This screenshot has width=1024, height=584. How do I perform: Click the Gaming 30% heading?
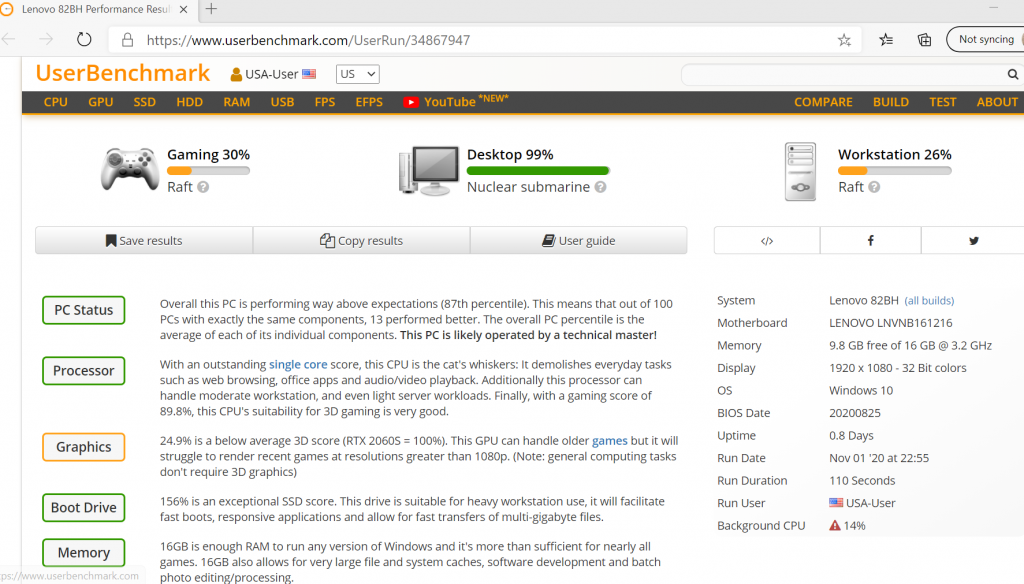(x=208, y=155)
